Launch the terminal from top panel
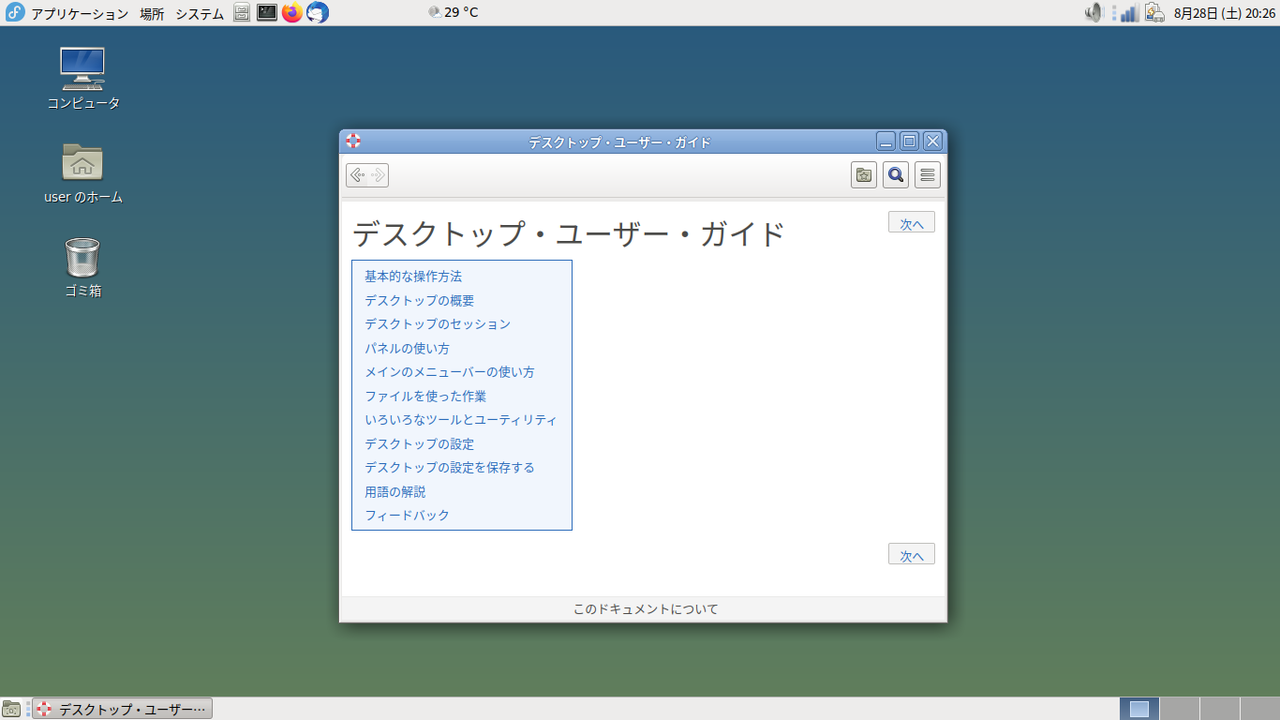Screen dimensions: 1280x720 (x=267, y=13)
